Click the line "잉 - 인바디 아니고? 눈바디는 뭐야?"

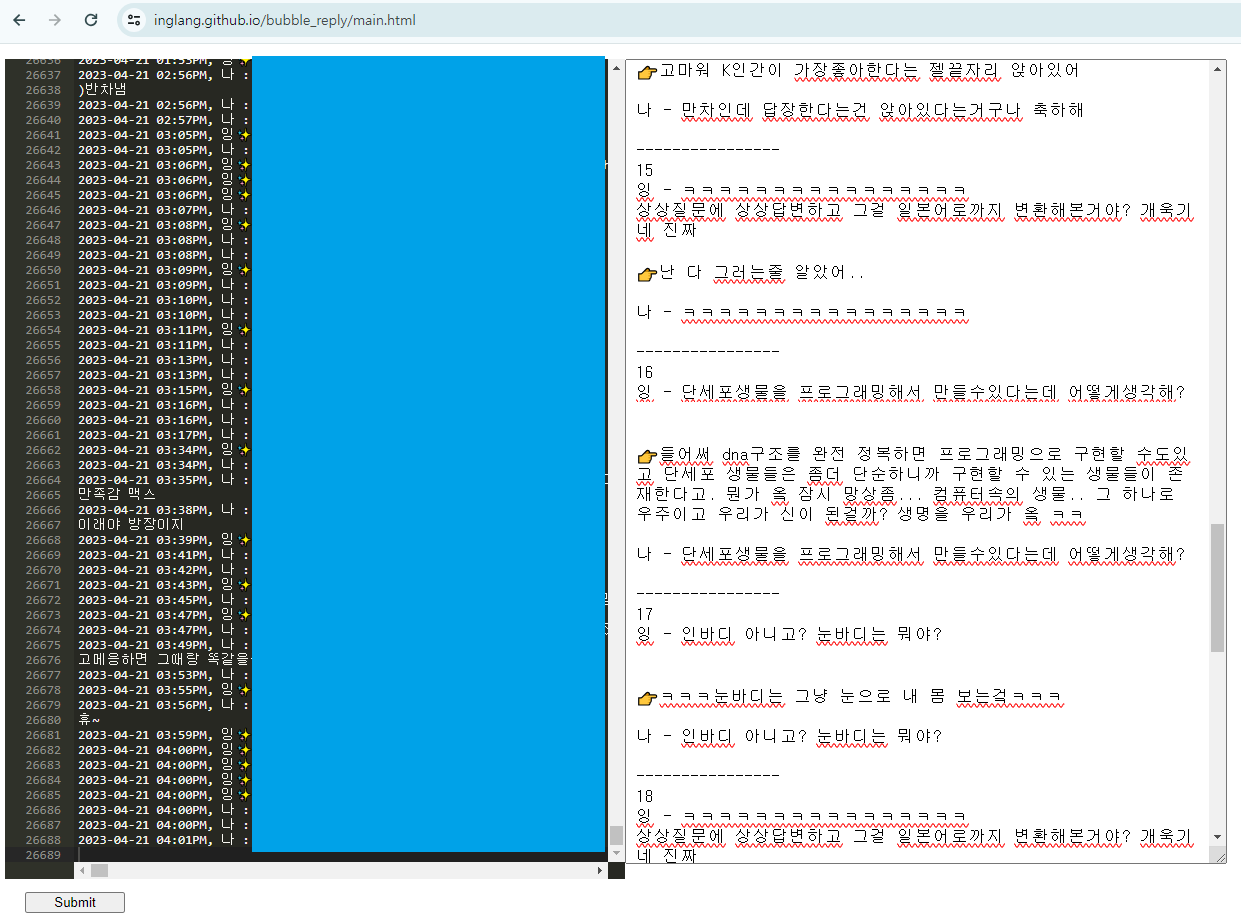coord(789,634)
